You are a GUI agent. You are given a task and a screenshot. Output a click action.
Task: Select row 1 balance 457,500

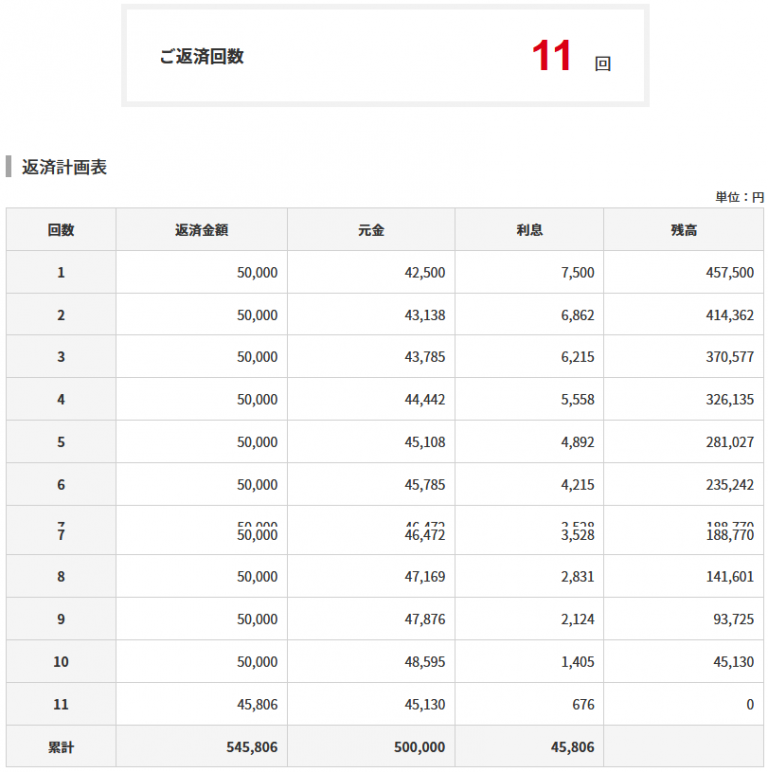pyautogui.click(x=730, y=272)
